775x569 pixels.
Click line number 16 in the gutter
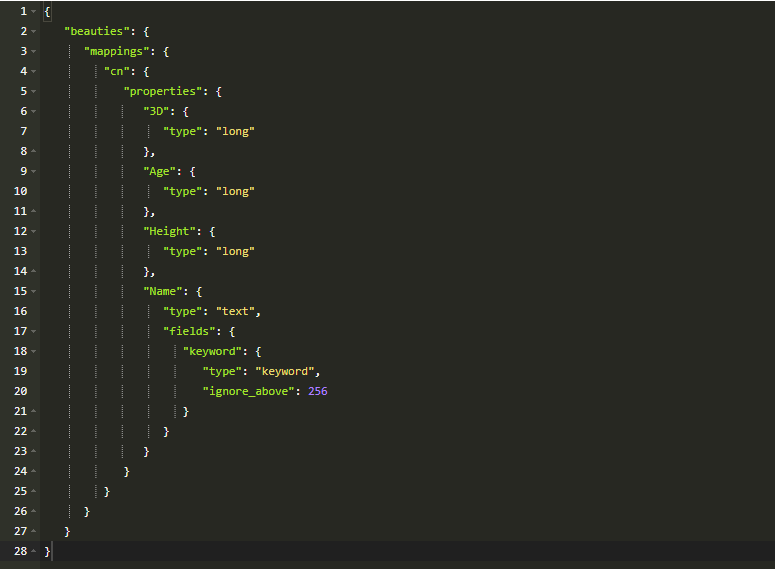(20, 311)
